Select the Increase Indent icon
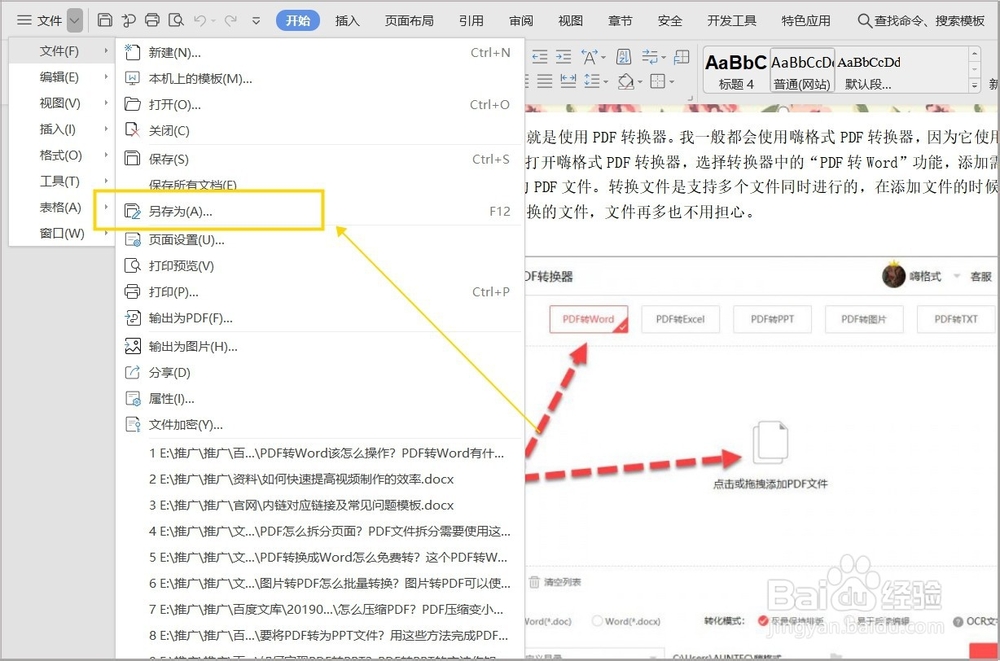 562,57
